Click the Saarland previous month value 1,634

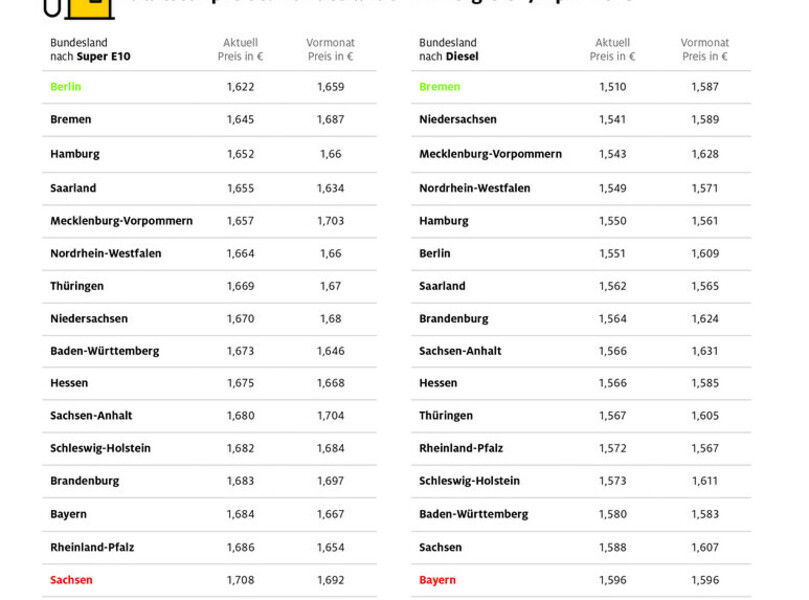(330, 188)
